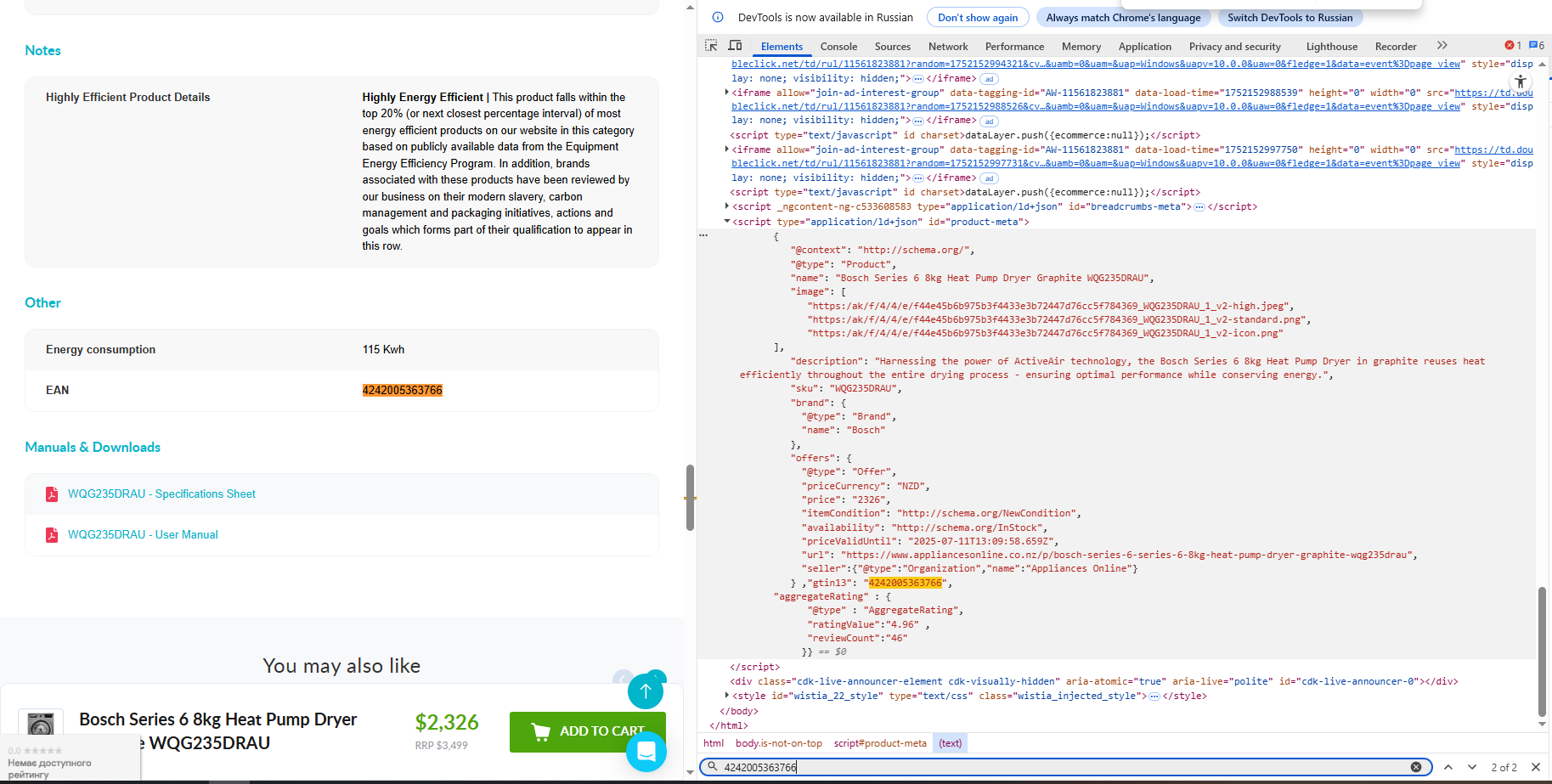Screen dimensions: 1552x784
Task: Select (text) in DOM breadcrumb
Action: coord(950,743)
